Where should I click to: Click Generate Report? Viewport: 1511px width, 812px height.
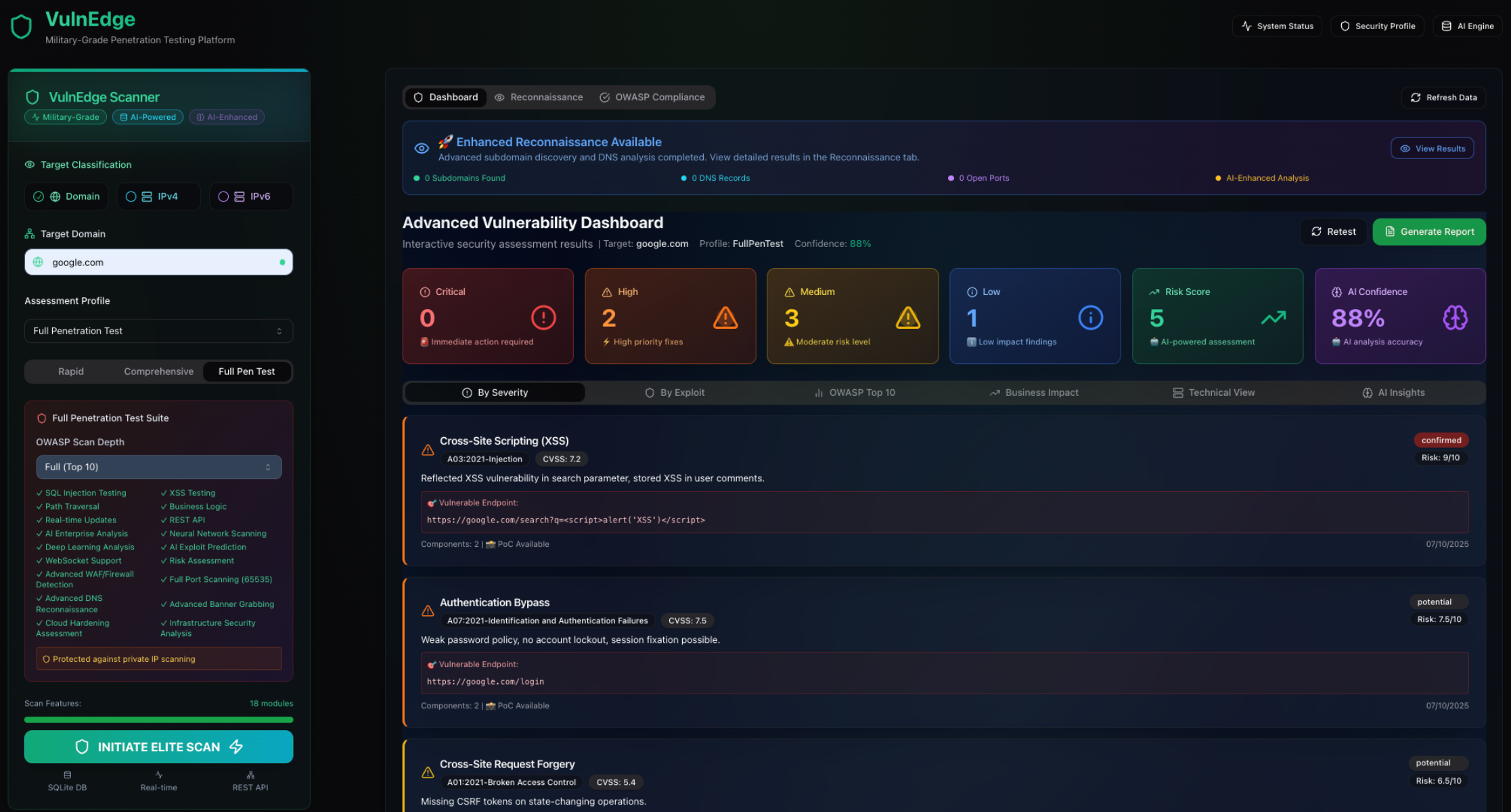pos(1428,231)
